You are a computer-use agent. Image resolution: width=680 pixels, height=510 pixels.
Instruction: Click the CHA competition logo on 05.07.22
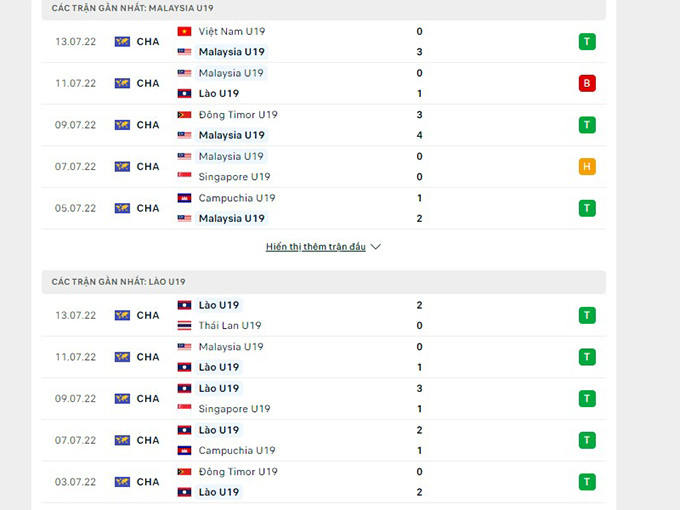click(x=122, y=208)
